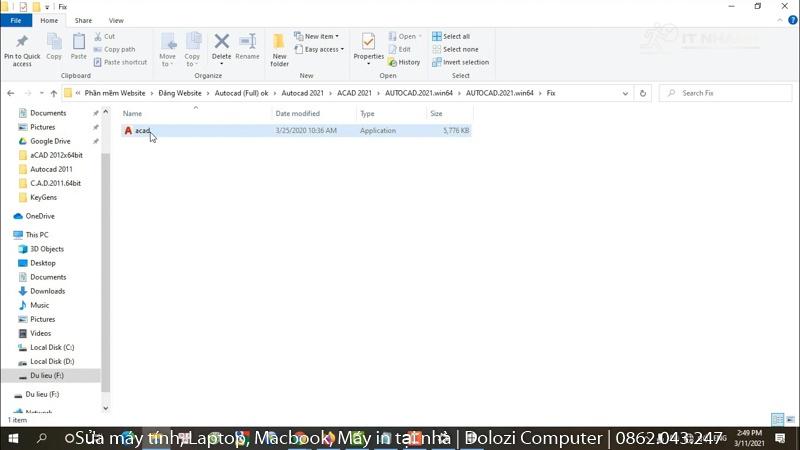Go back with the Back arrow
This screenshot has width=800, height=450.
coord(11,93)
